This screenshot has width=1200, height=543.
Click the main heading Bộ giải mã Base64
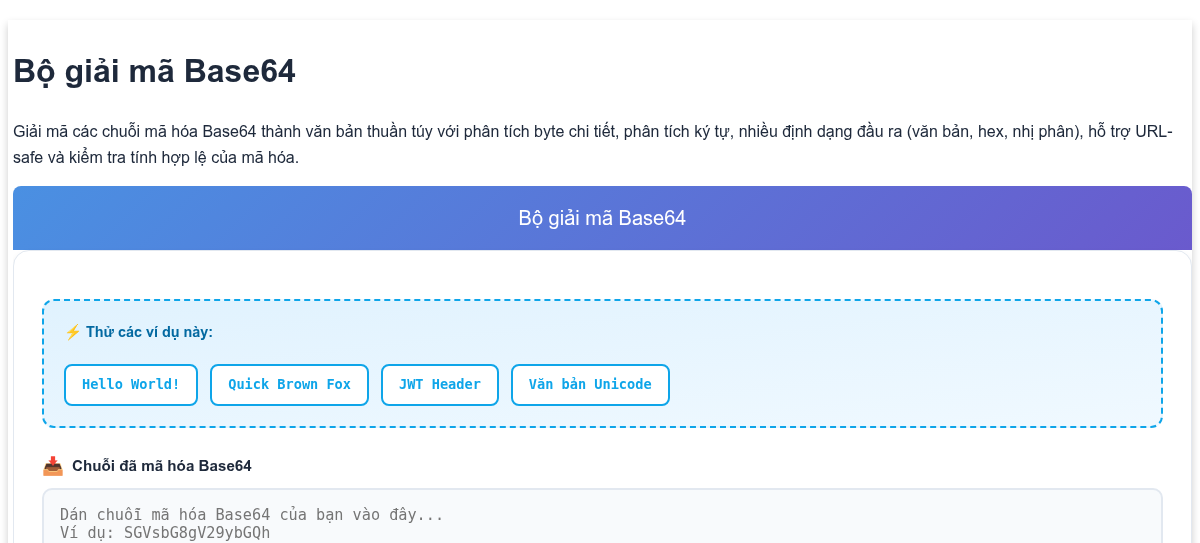point(154,72)
